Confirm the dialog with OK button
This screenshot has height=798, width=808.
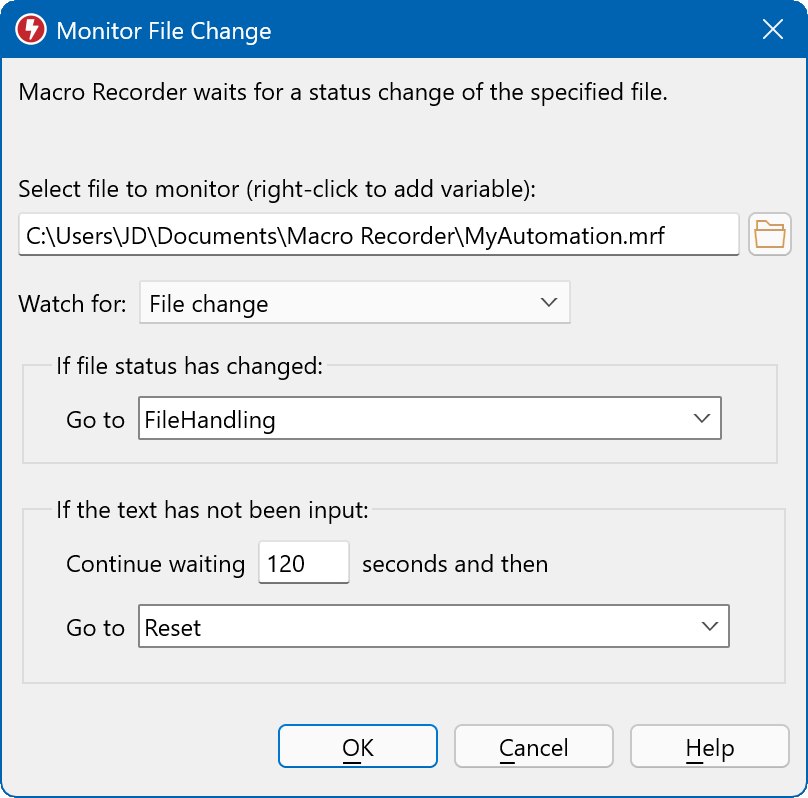[x=357, y=748]
